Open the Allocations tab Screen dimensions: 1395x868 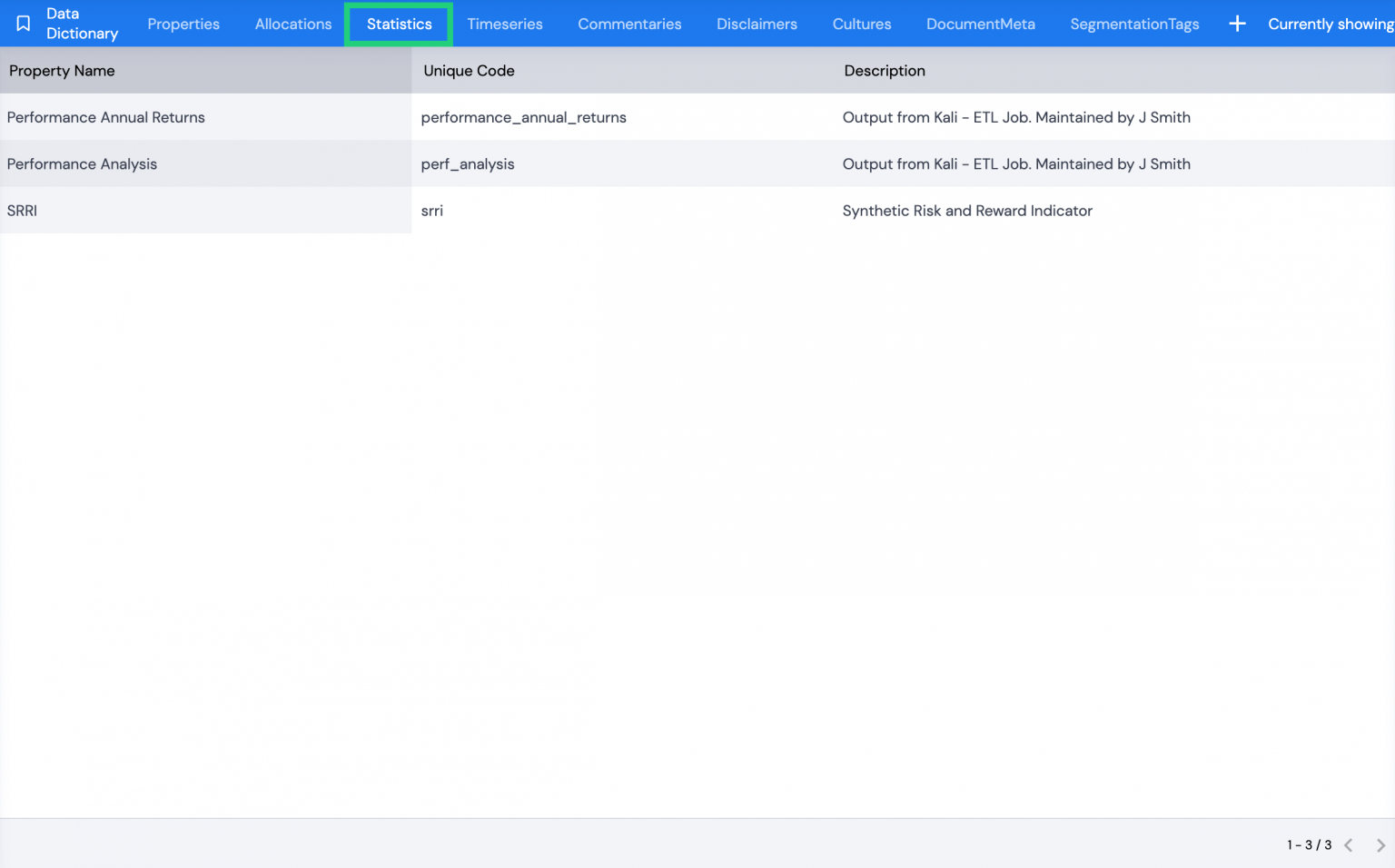point(292,24)
